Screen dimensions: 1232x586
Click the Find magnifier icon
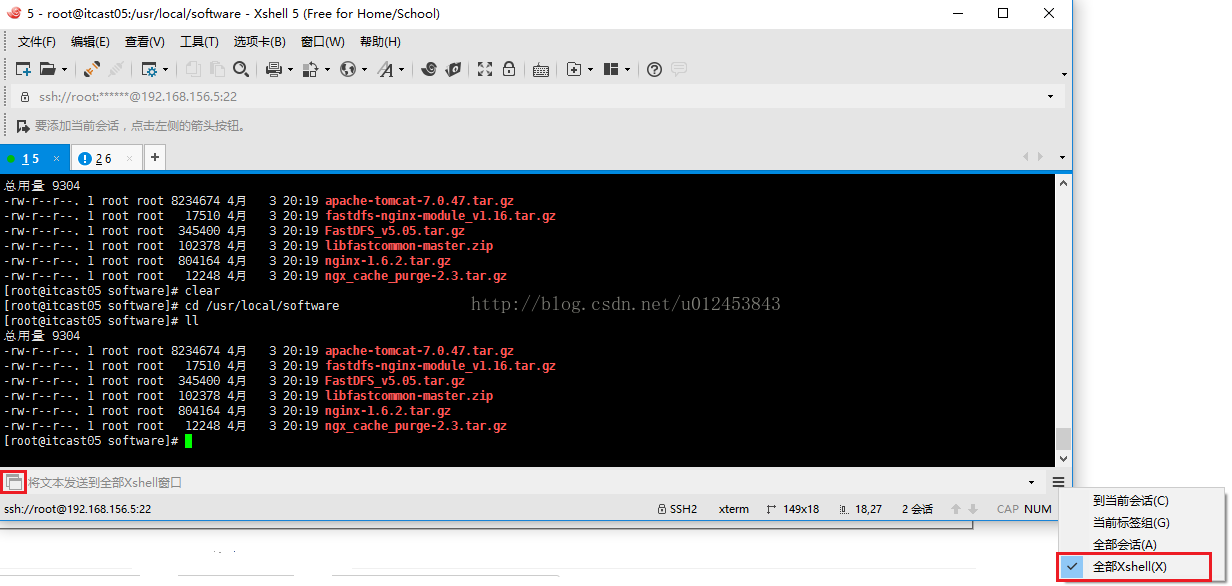pos(241,69)
